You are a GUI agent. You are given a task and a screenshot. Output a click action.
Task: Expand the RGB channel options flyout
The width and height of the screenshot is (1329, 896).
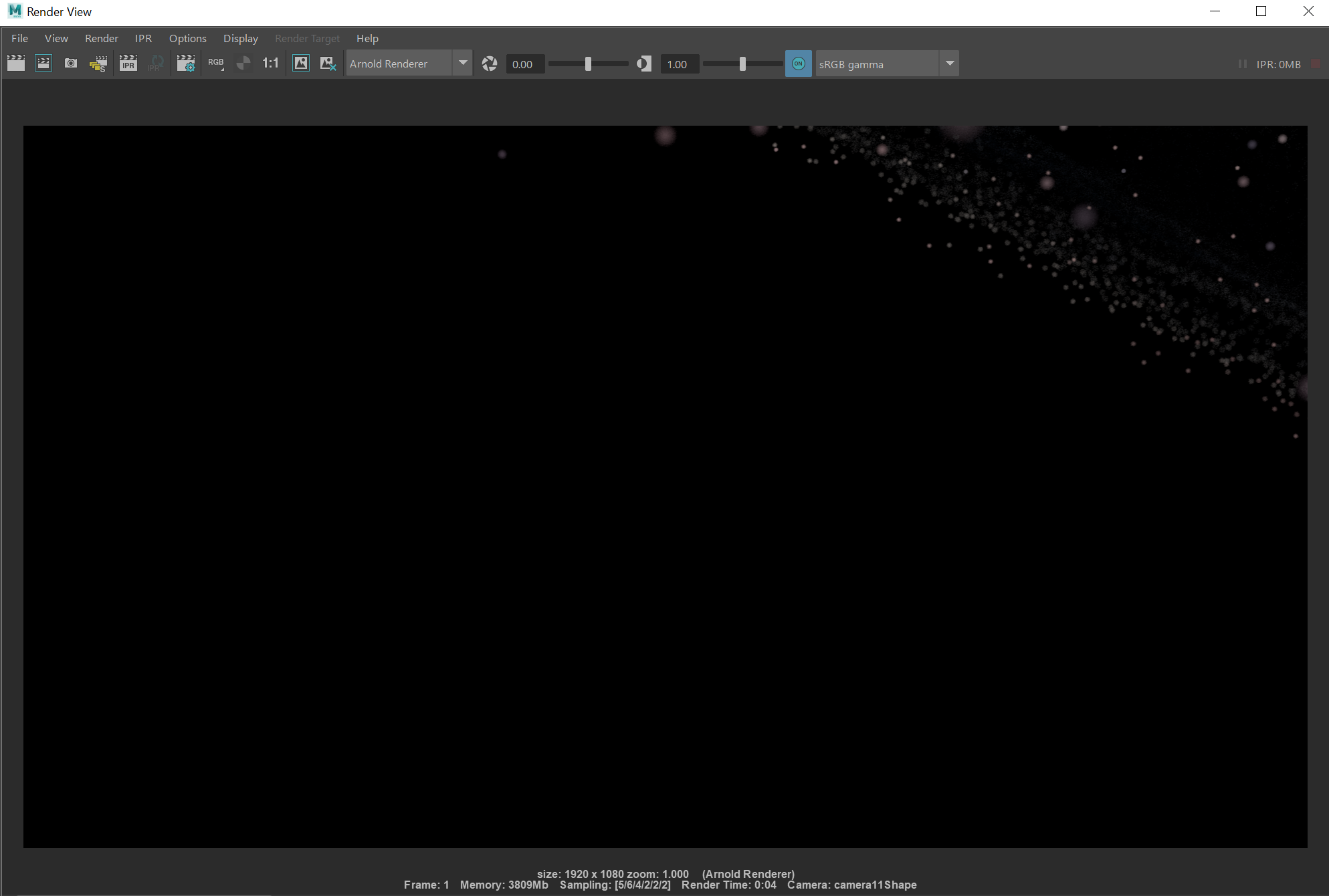222,69
